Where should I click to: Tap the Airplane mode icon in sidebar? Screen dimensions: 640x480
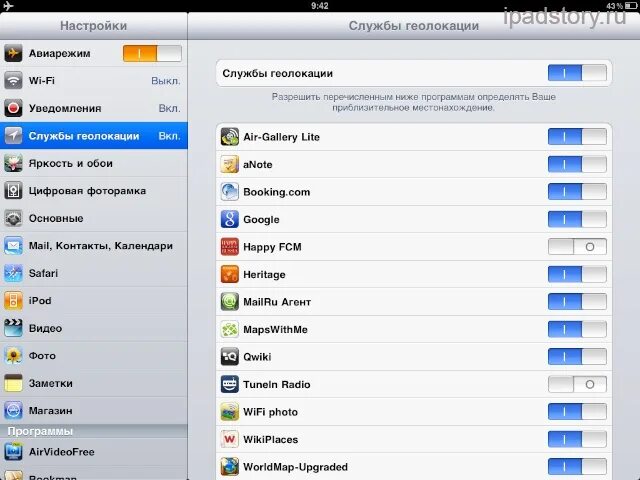point(13,53)
